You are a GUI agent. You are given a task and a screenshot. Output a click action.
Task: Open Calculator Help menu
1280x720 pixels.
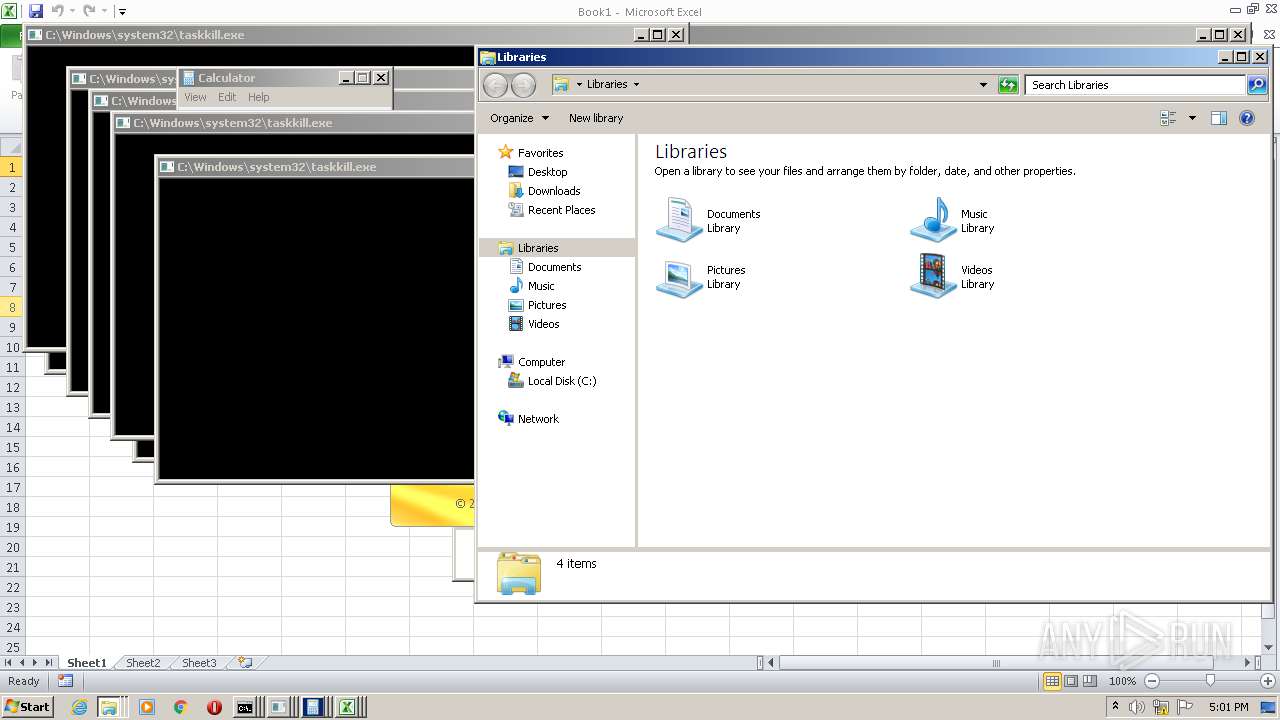259,97
